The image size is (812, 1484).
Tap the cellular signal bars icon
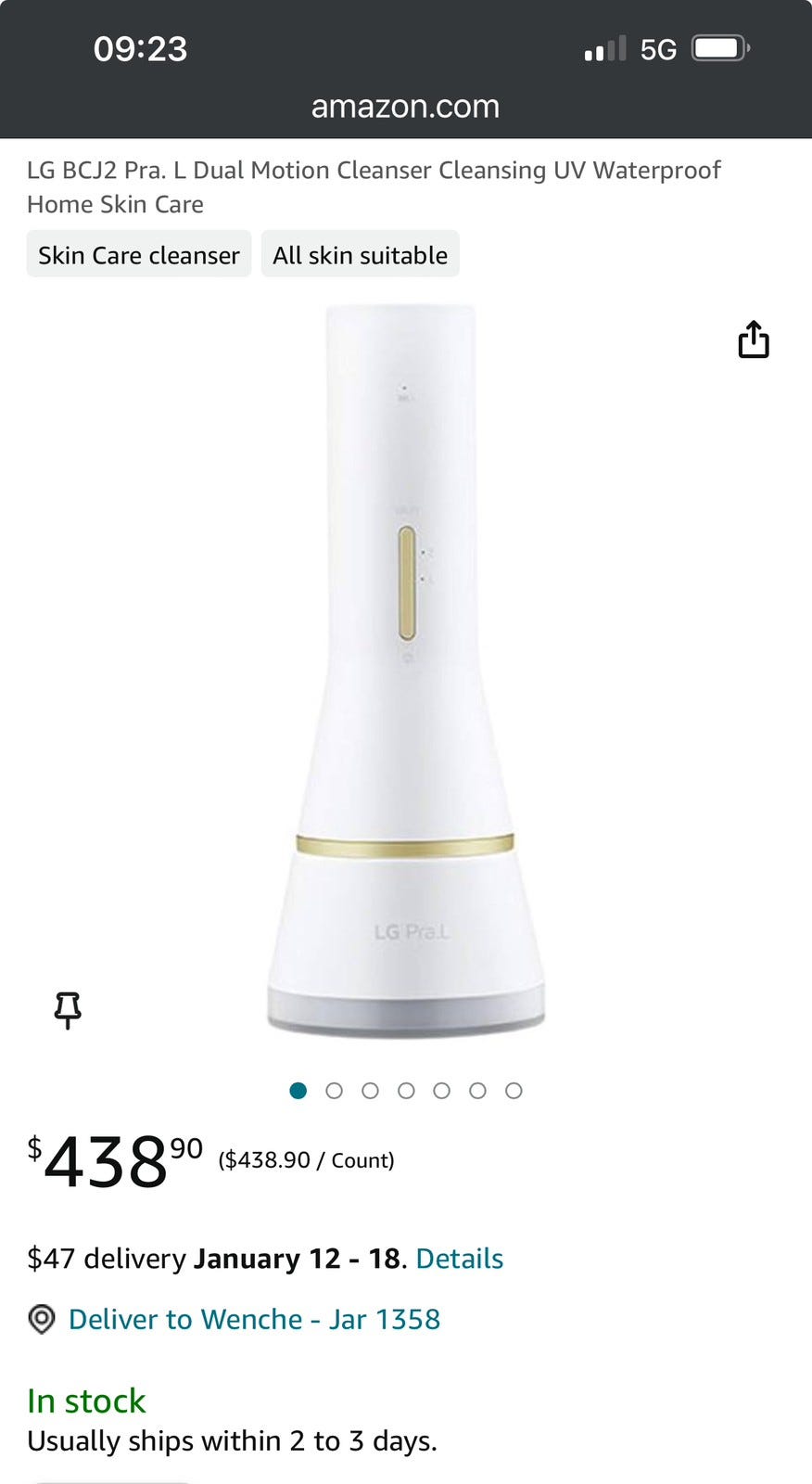(x=605, y=49)
